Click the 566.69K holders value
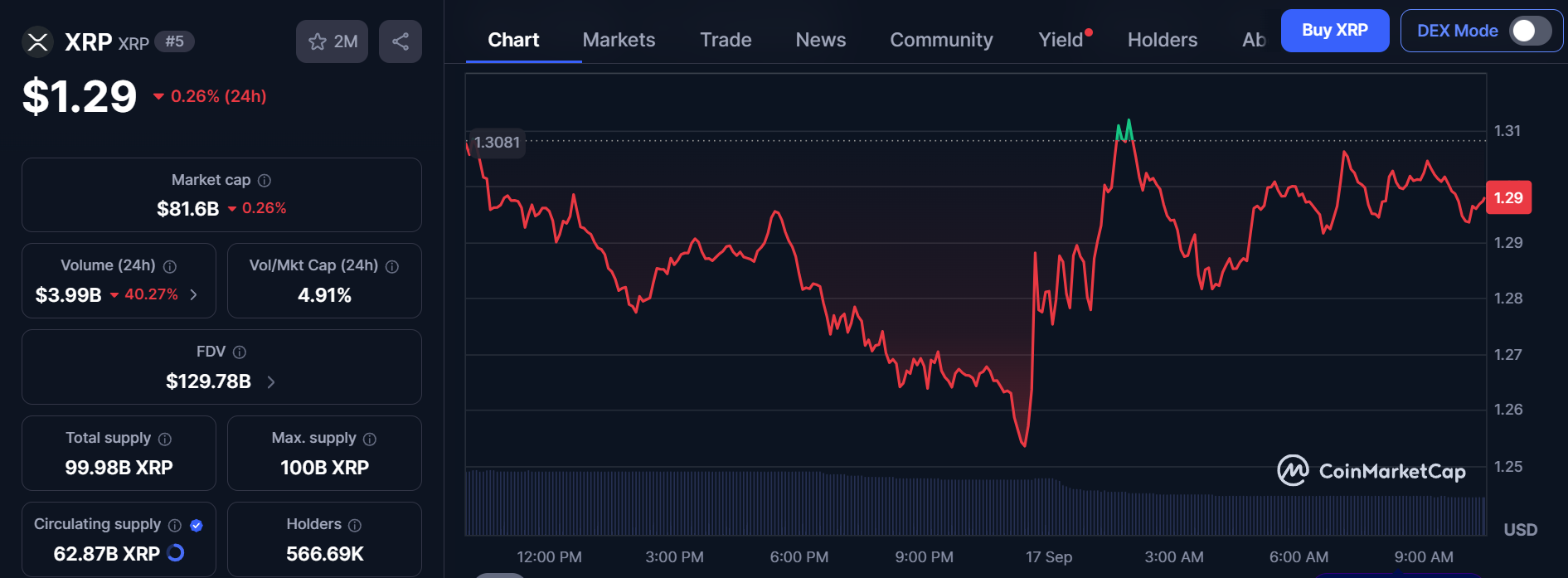The height and width of the screenshot is (578, 1568). click(325, 554)
